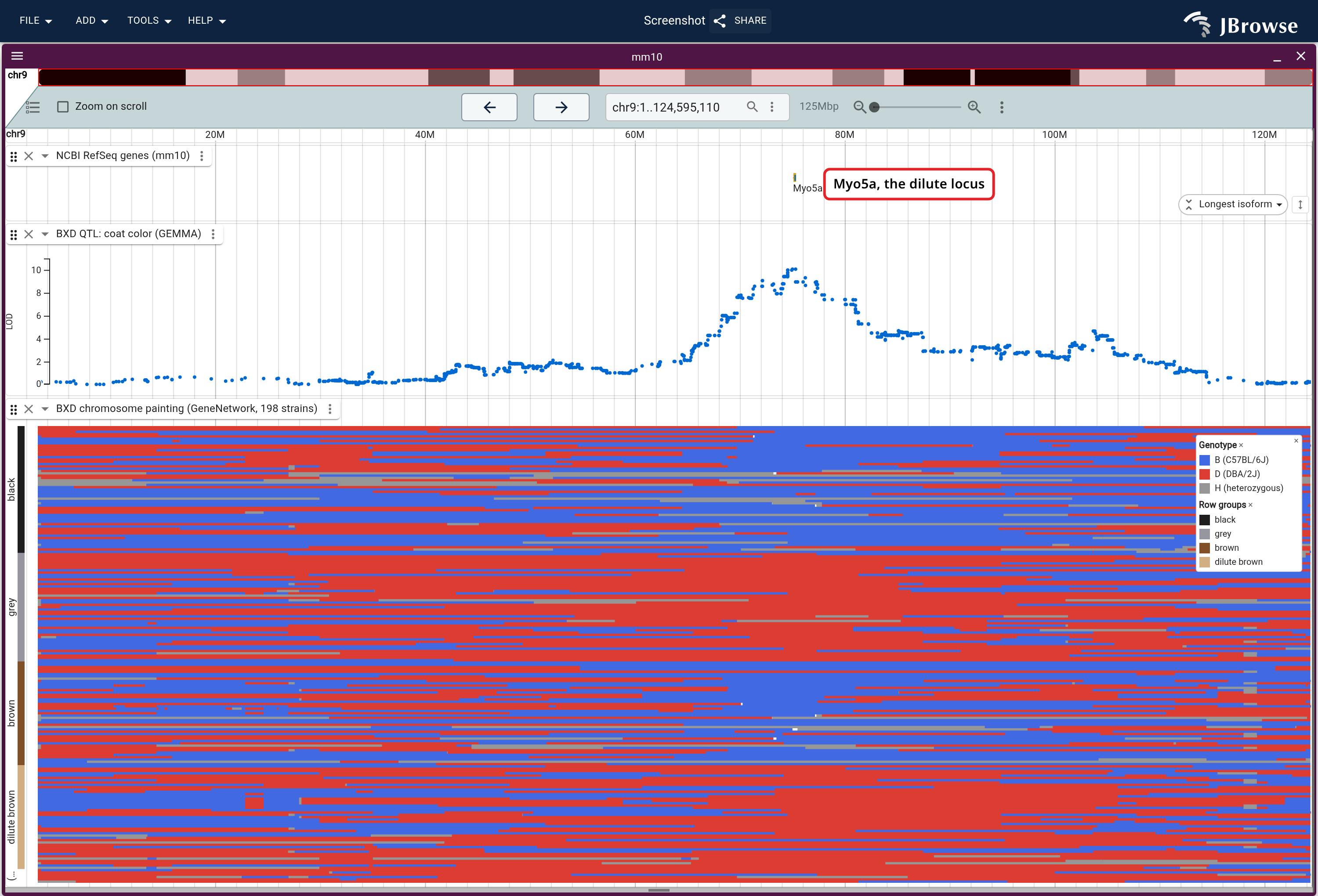The height and width of the screenshot is (896, 1318).
Task: Click the Share icon button
Action: [740, 20]
